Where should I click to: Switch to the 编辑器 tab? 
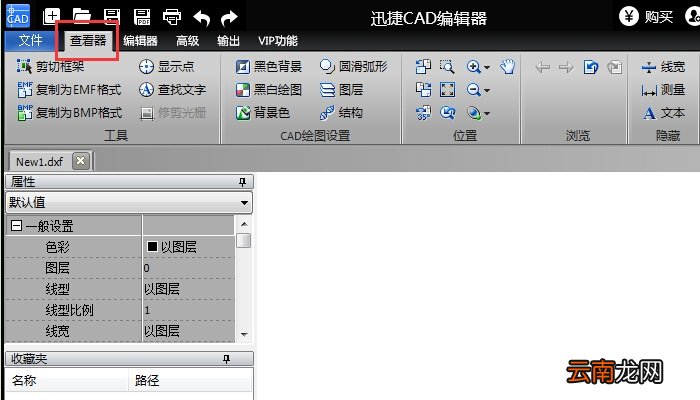coord(140,41)
